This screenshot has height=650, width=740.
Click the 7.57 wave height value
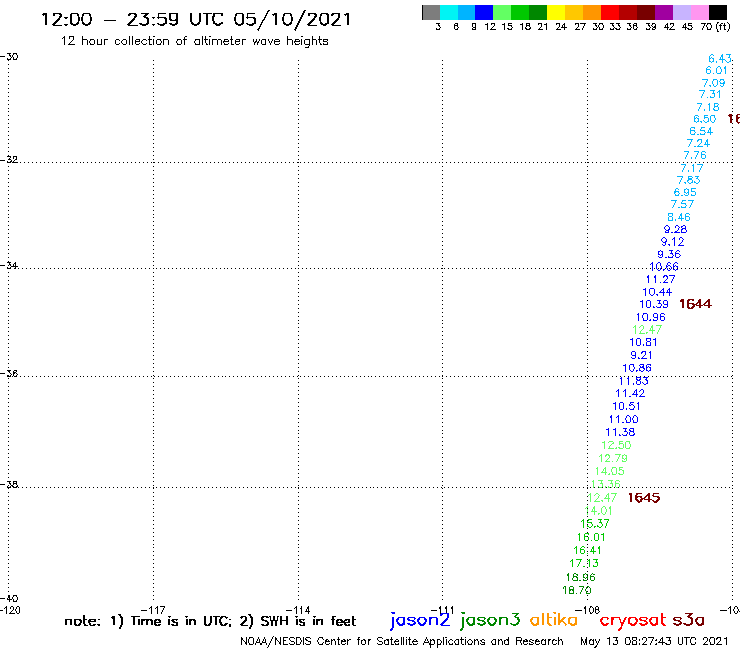click(x=682, y=204)
